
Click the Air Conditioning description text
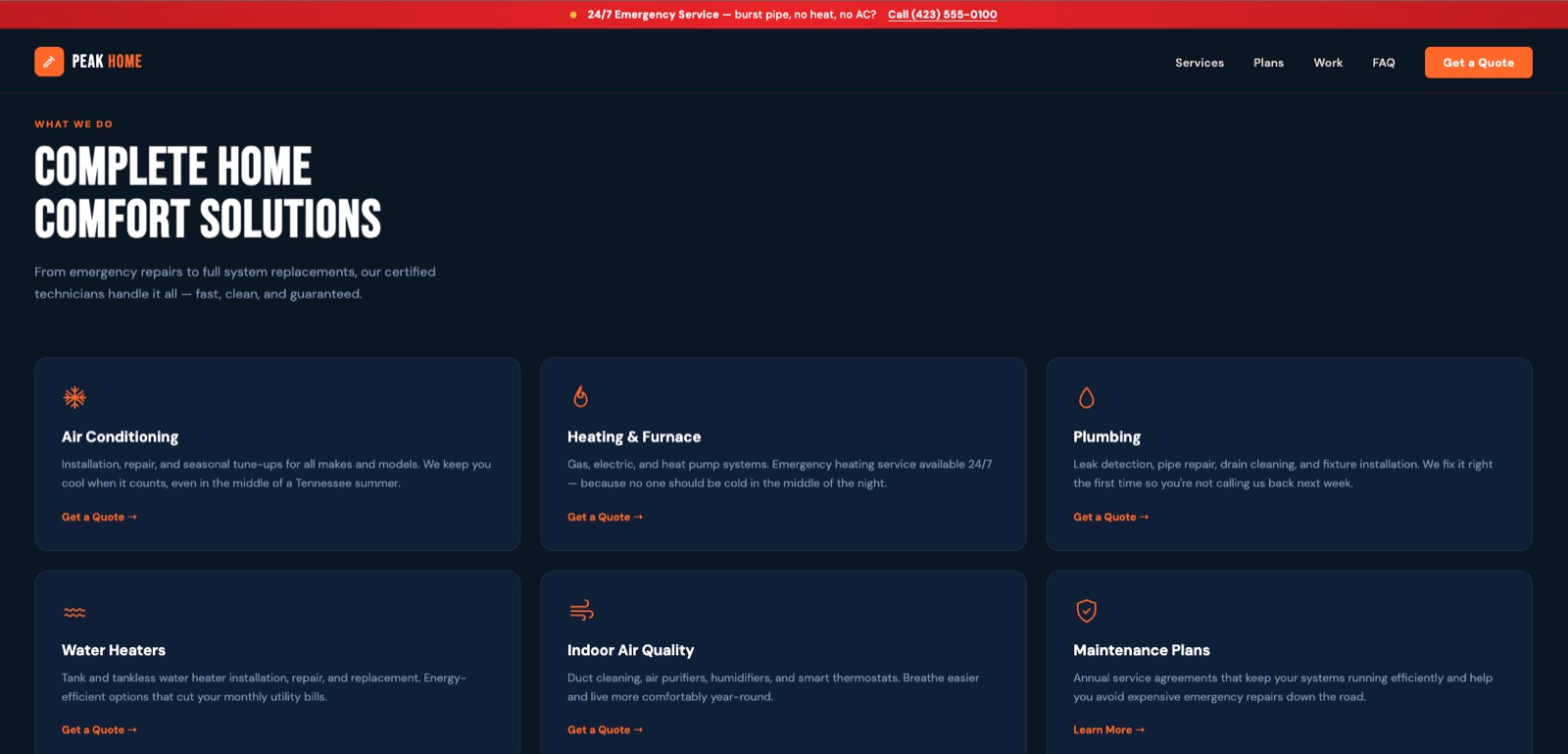(x=276, y=474)
